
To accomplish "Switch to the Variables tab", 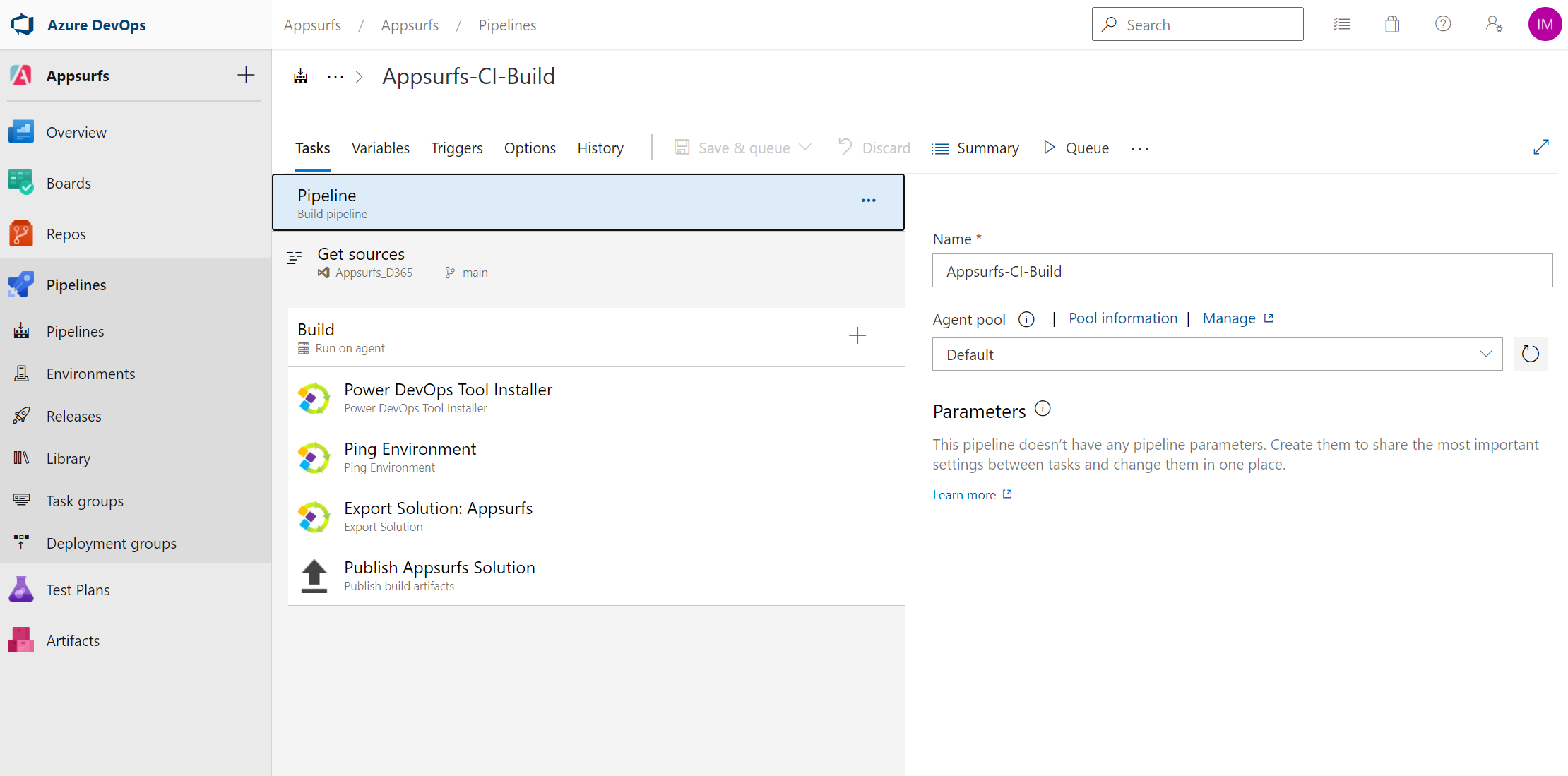I will coord(381,148).
